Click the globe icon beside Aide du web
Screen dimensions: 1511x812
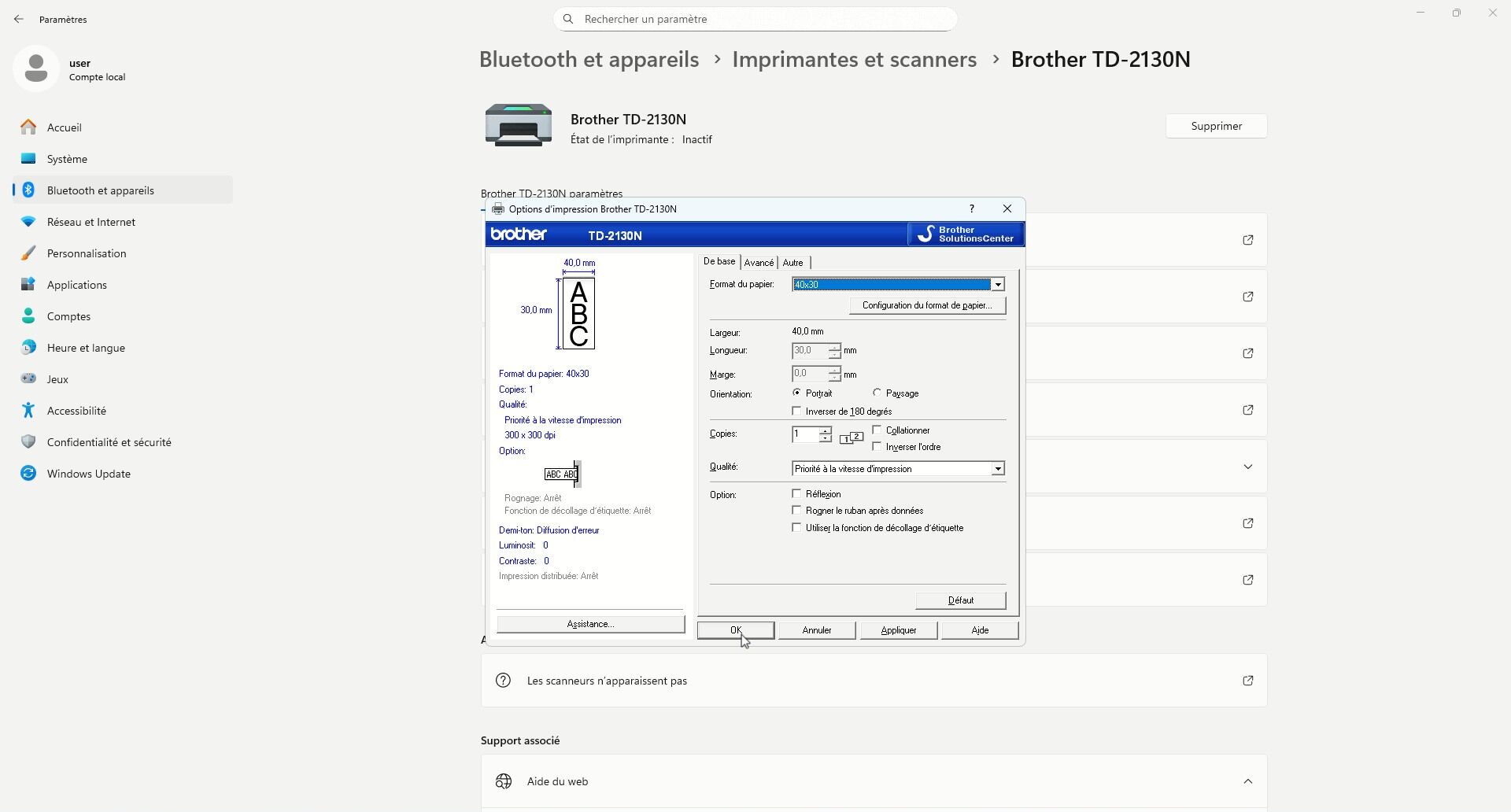click(x=504, y=781)
